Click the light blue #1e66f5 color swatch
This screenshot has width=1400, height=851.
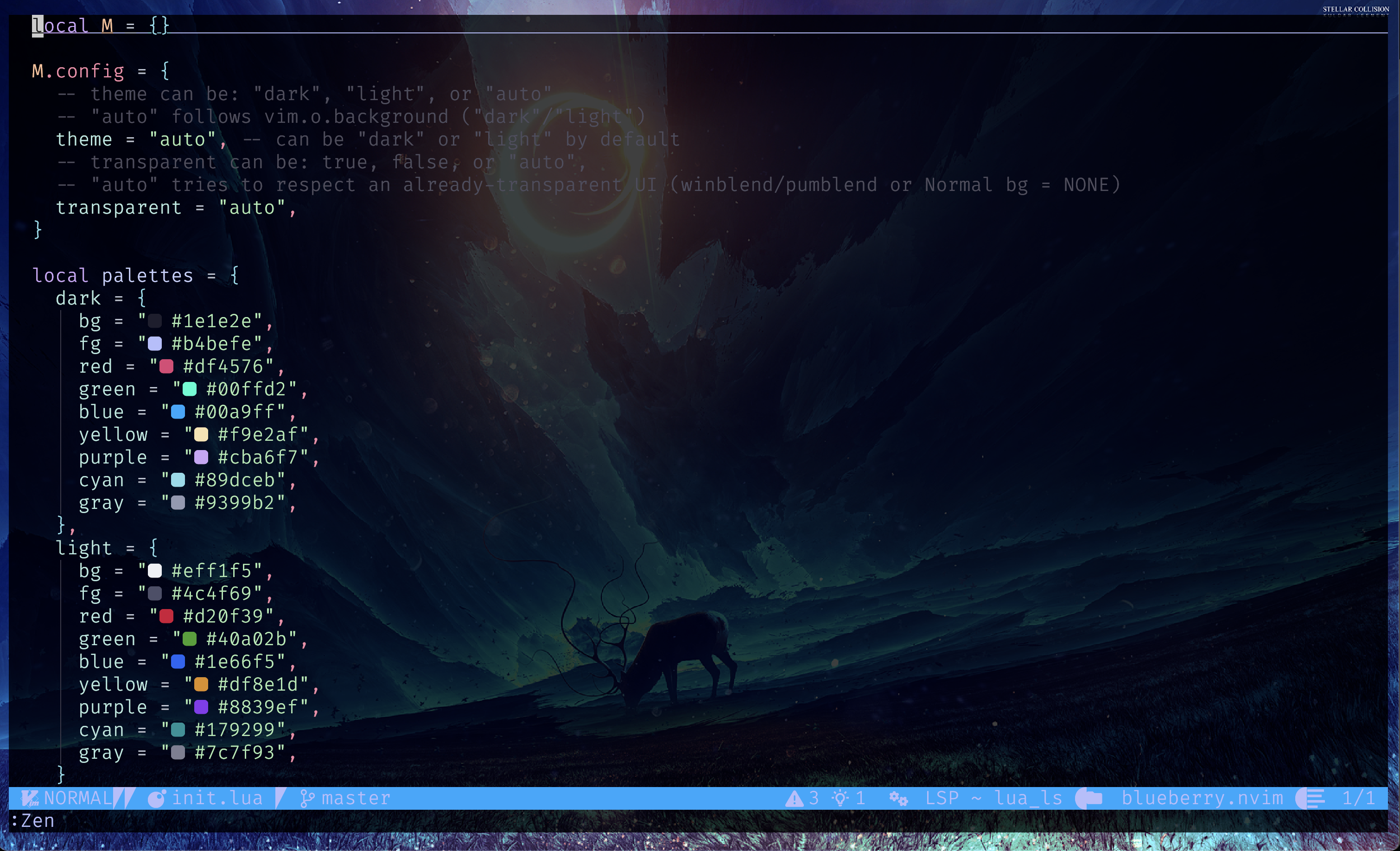[178, 661]
